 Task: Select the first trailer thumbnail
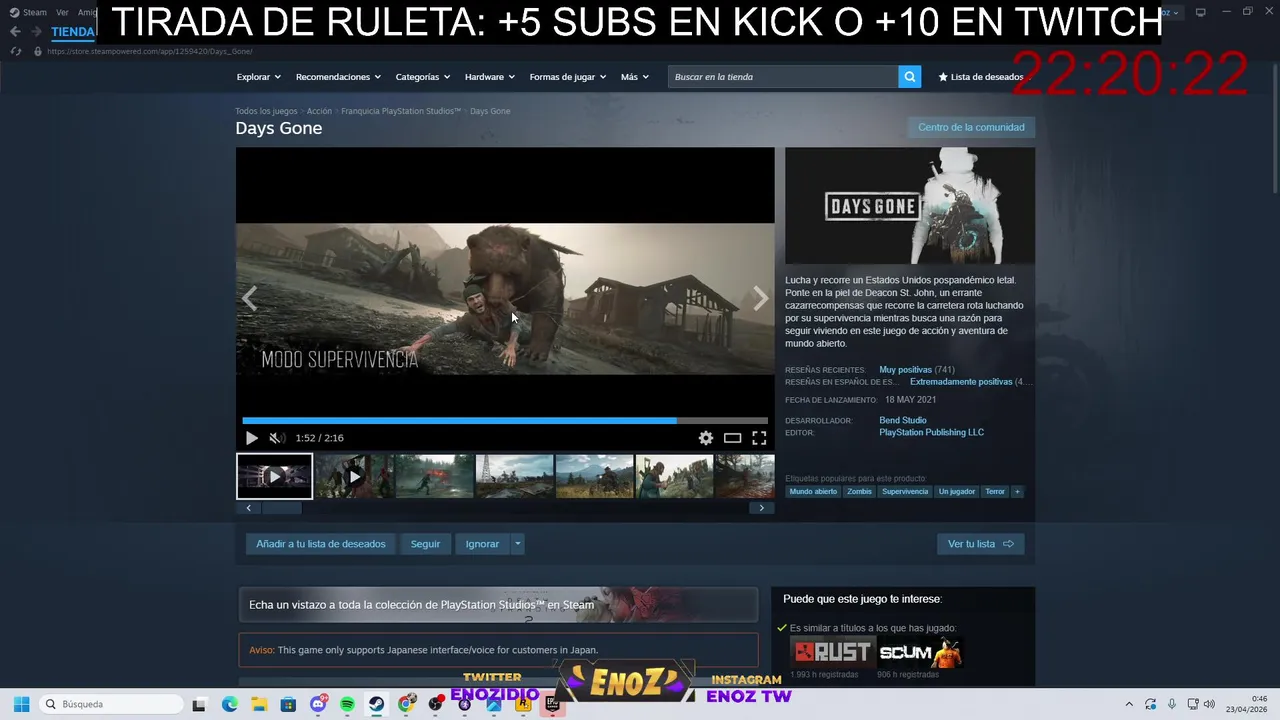(x=274, y=476)
